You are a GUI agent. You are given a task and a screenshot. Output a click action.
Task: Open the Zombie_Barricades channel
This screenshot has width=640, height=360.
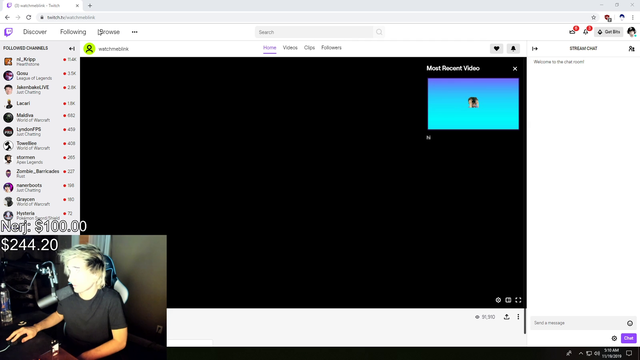(40, 173)
